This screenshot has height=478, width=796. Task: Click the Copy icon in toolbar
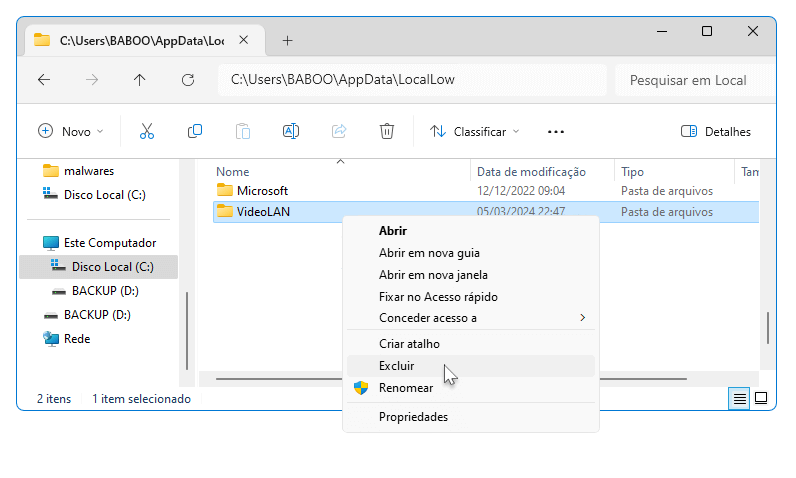click(x=195, y=131)
